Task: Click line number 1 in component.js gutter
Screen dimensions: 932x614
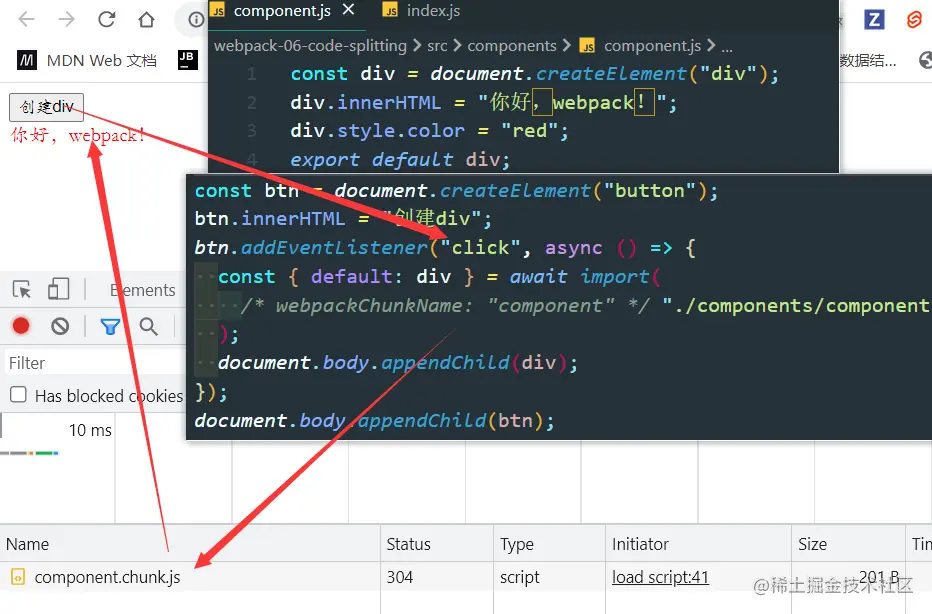Action: [x=252, y=74]
